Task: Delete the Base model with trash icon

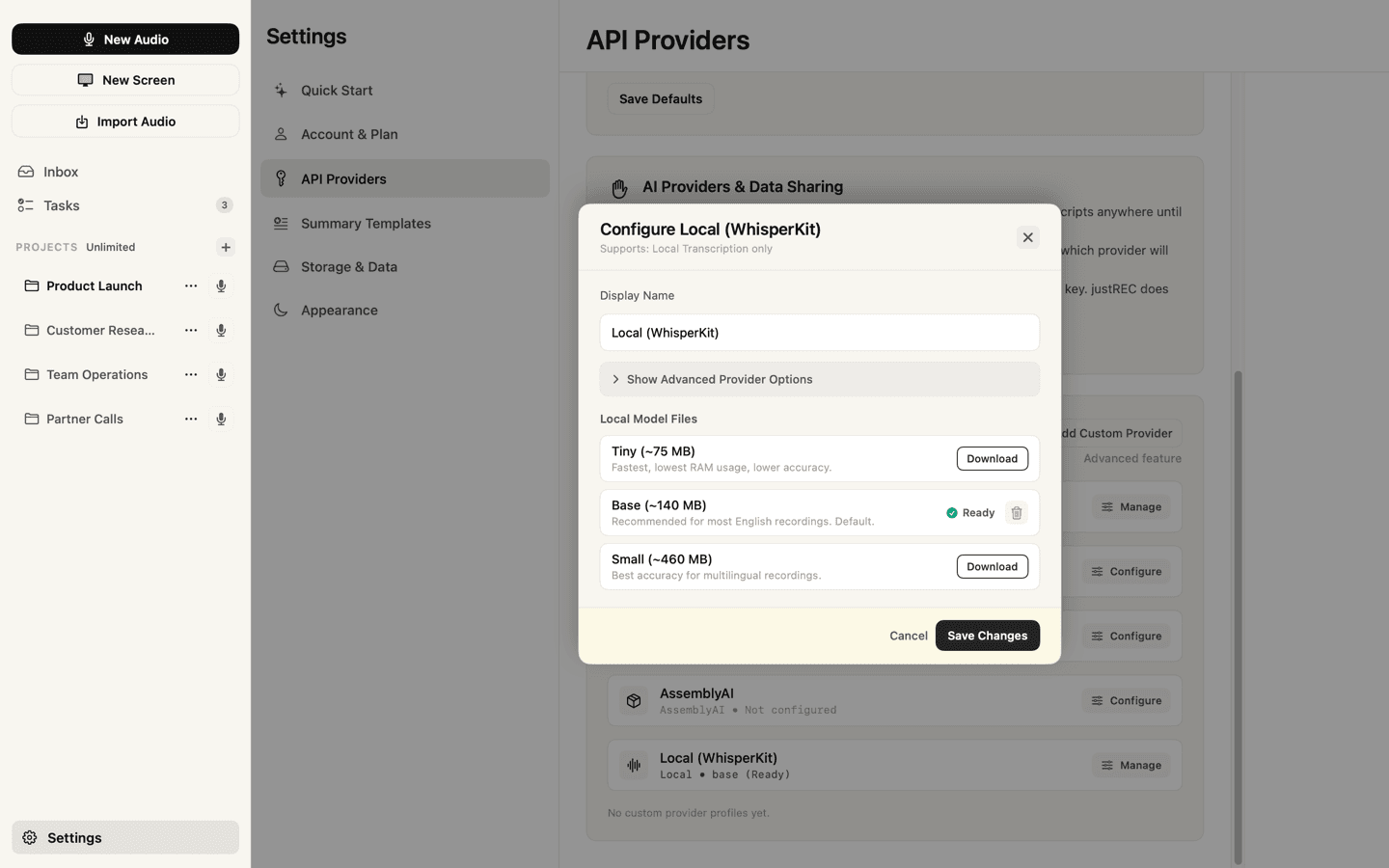Action: tap(1017, 513)
